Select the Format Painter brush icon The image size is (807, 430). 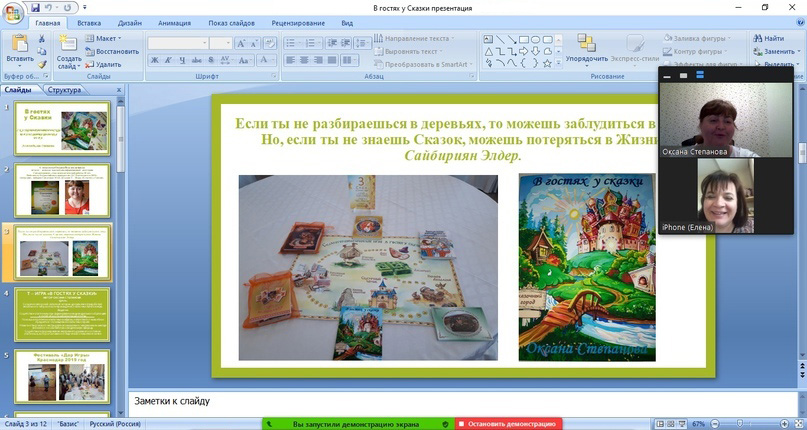coord(42,64)
